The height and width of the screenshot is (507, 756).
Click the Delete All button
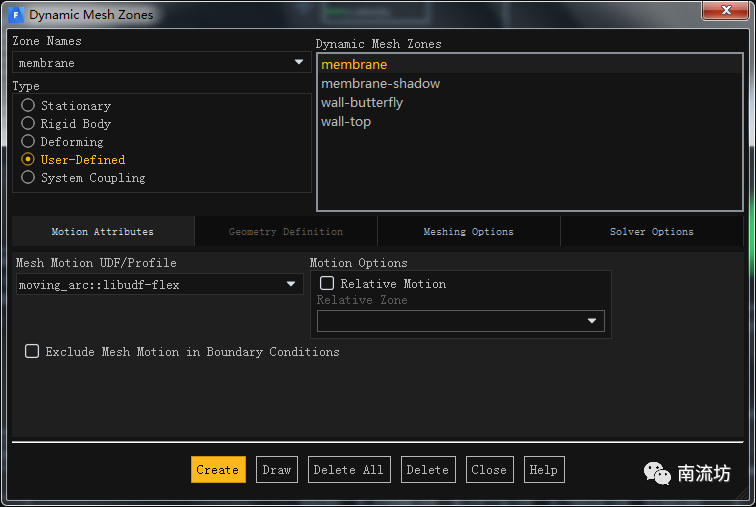348,470
